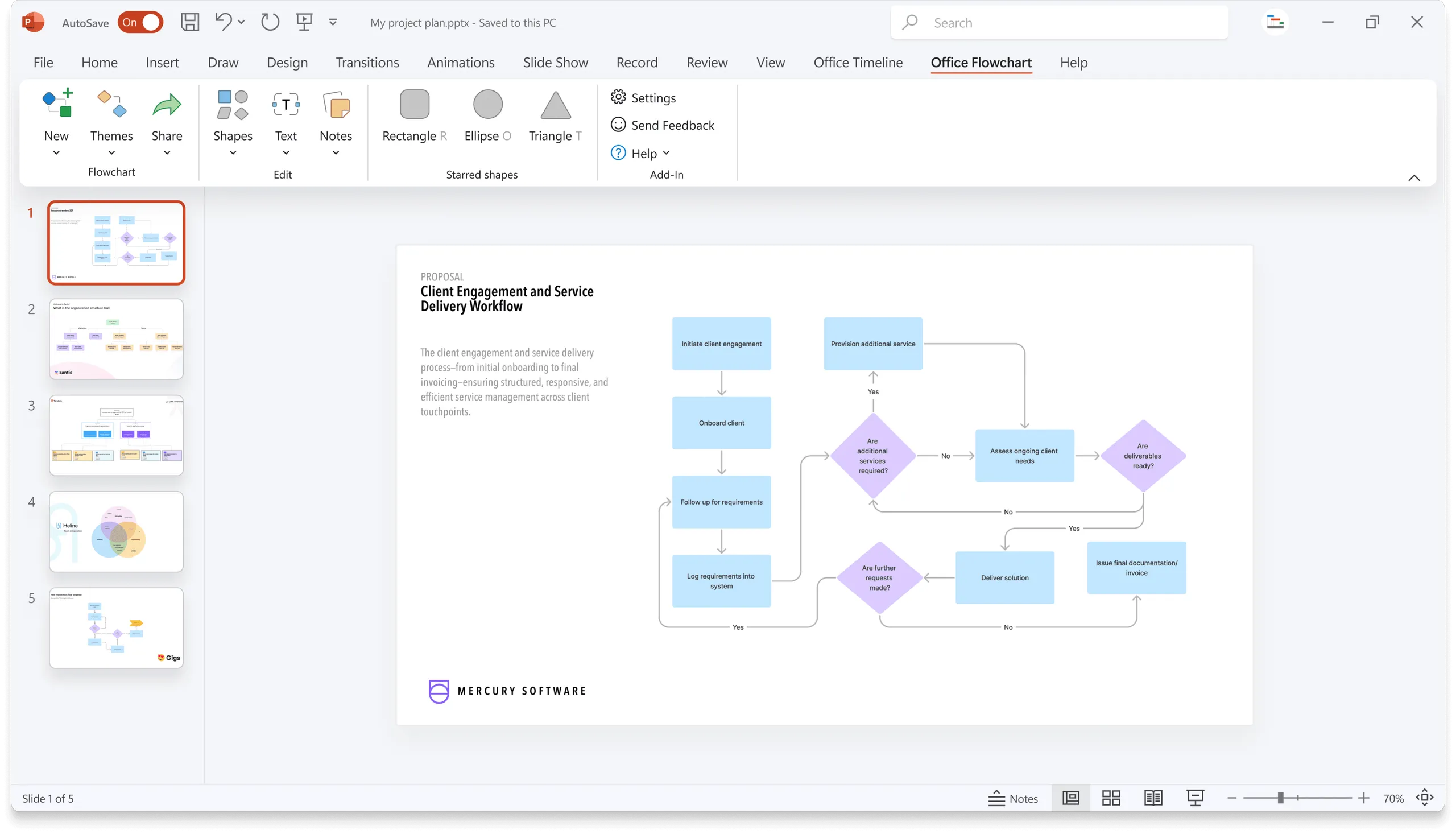This screenshot has width=1456, height=834.
Task: Expand the Undo history dropdown arrow
Action: coord(241,22)
